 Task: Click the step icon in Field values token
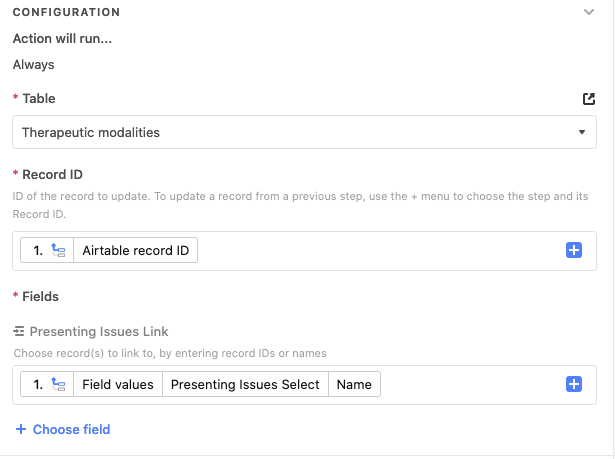[58, 384]
